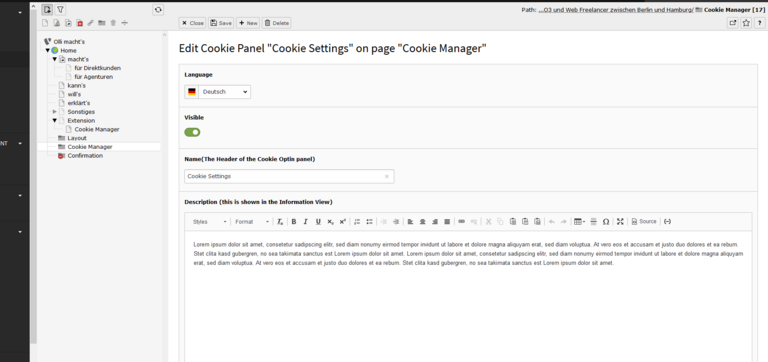Click the New button

248,23
